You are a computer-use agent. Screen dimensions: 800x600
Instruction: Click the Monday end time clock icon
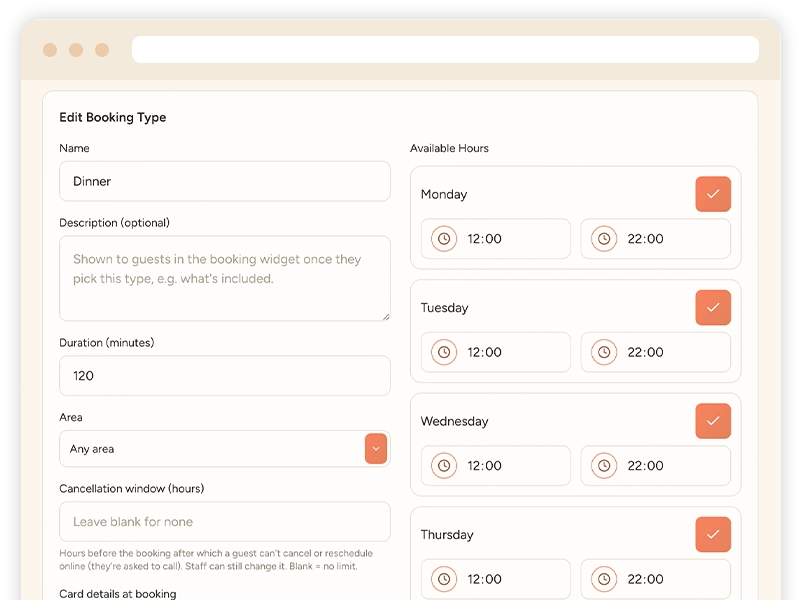pos(604,239)
